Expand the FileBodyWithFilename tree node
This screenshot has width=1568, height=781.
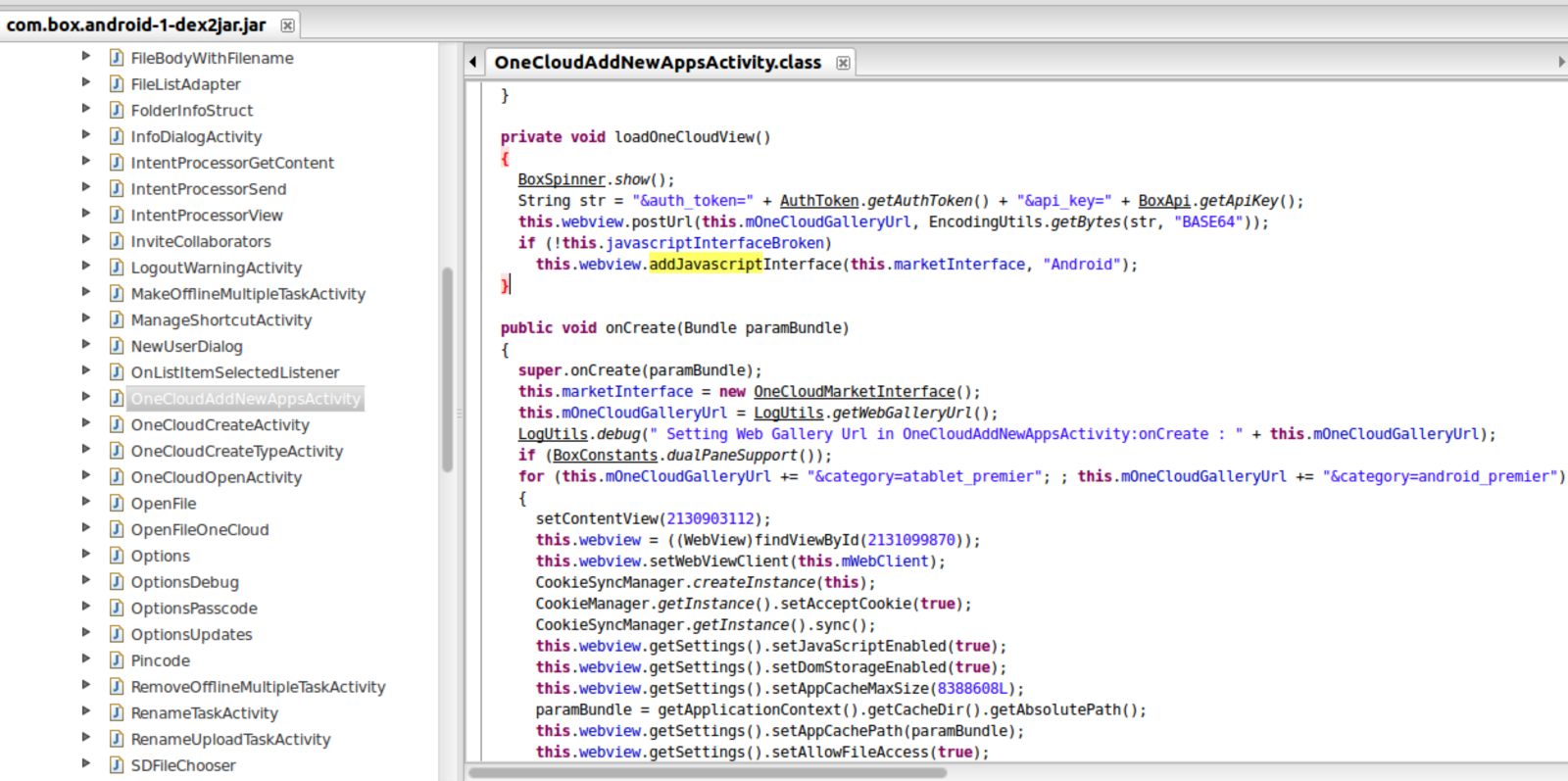(86, 56)
